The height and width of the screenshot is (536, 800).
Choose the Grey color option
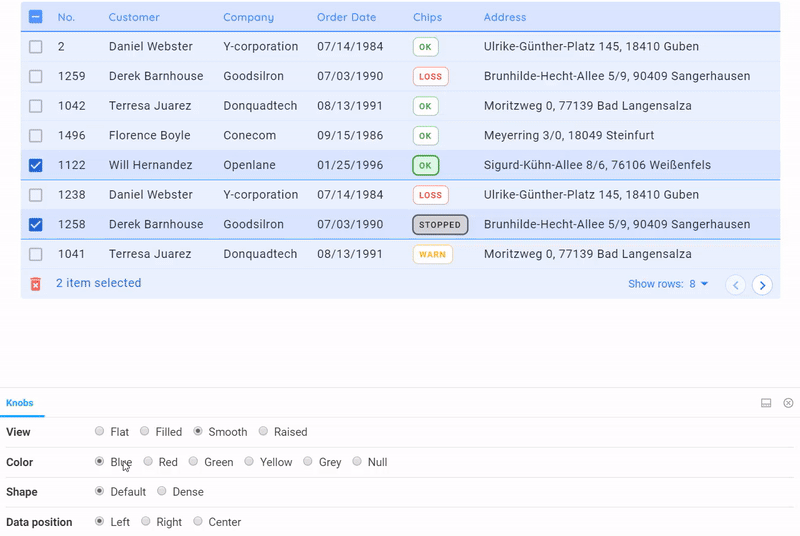tap(308, 462)
